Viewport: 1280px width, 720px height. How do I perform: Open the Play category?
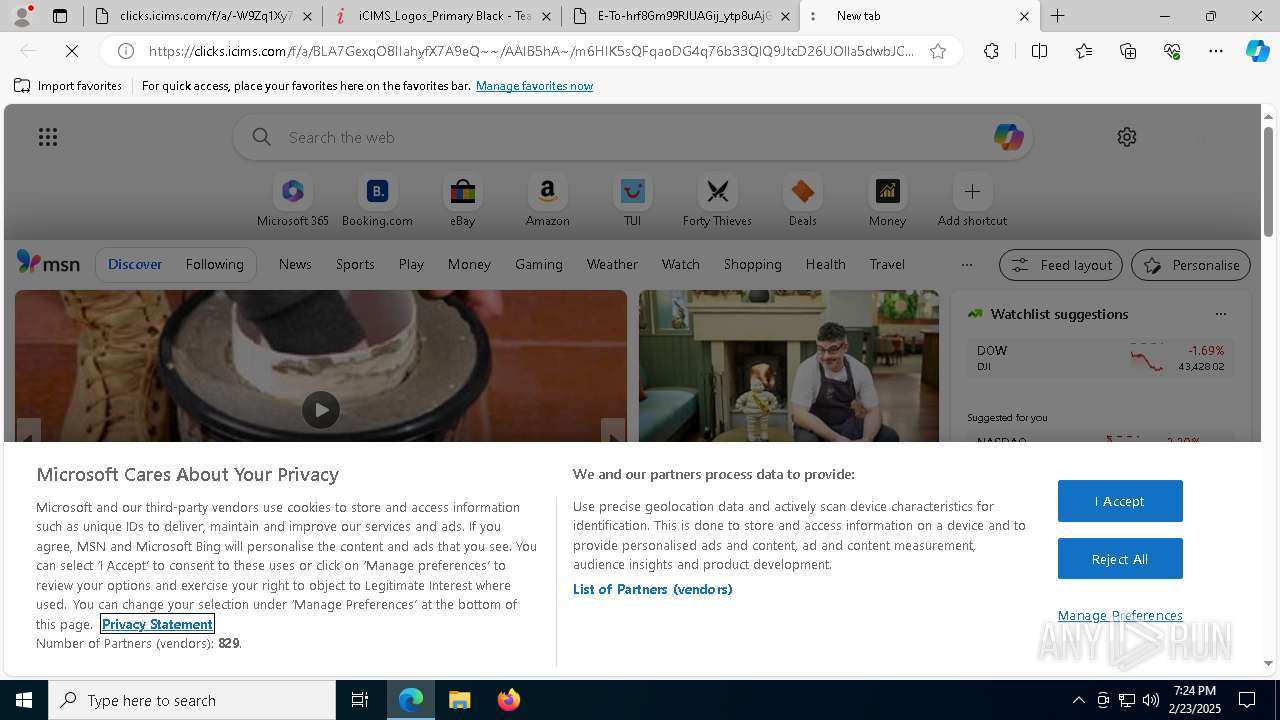pos(411,264)
